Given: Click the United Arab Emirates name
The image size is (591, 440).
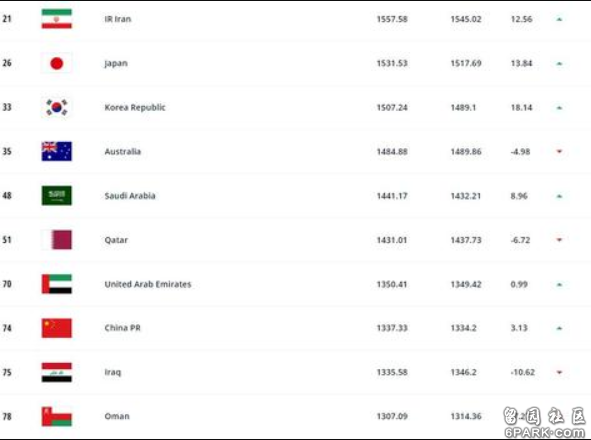Looking at the screenshot, I should (x=148, y=284).
